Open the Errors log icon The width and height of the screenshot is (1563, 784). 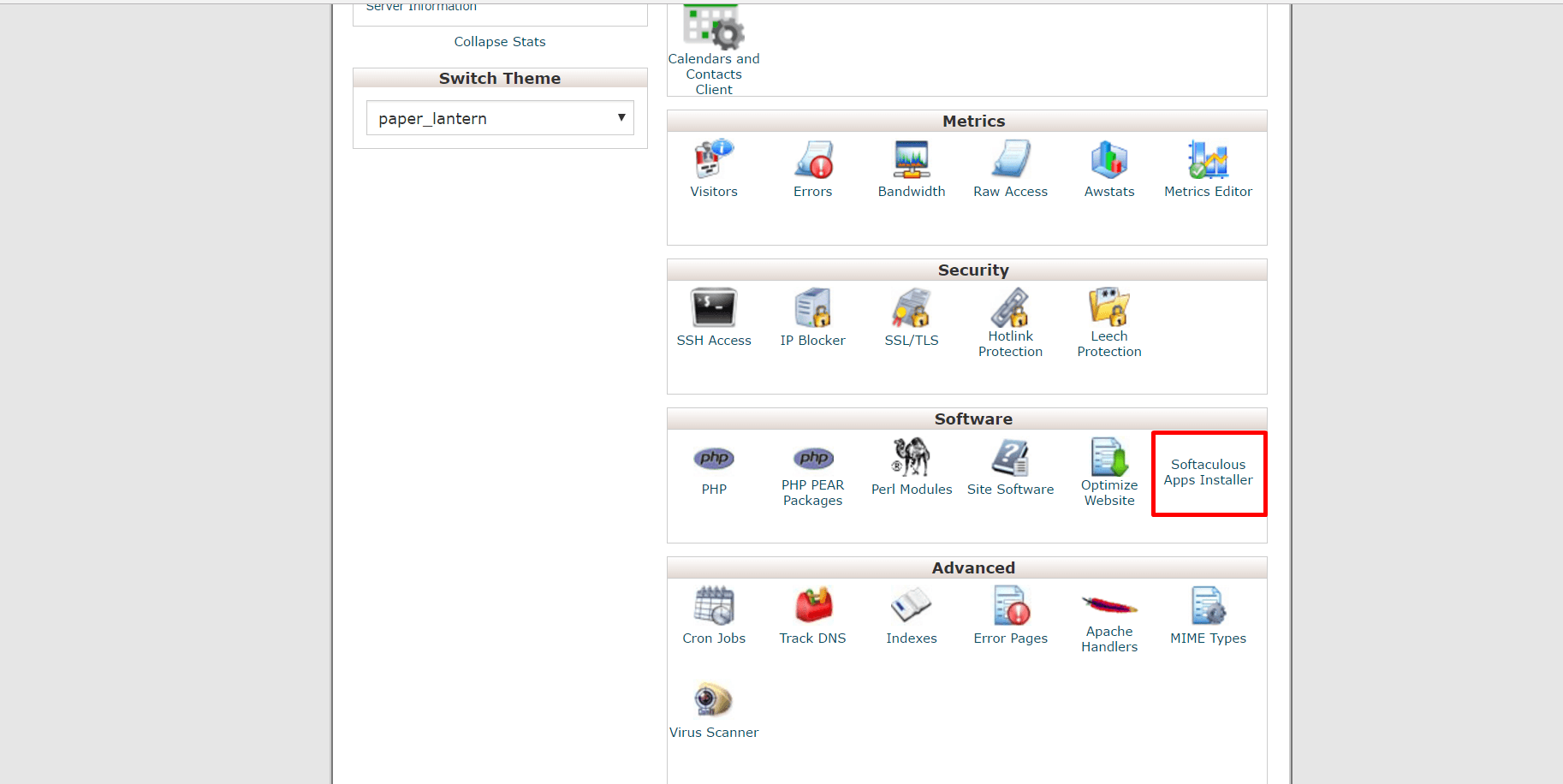point(813,159)
